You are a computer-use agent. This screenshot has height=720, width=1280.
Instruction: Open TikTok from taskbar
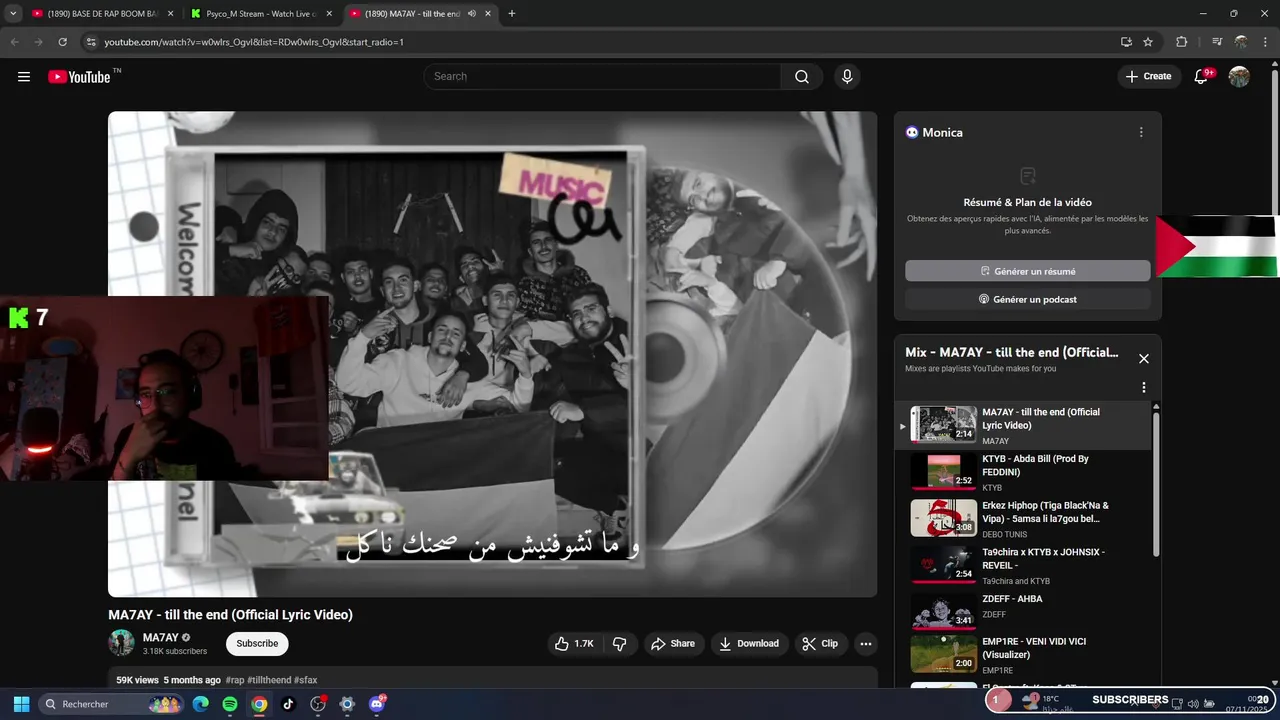click(x=288, y=704)
